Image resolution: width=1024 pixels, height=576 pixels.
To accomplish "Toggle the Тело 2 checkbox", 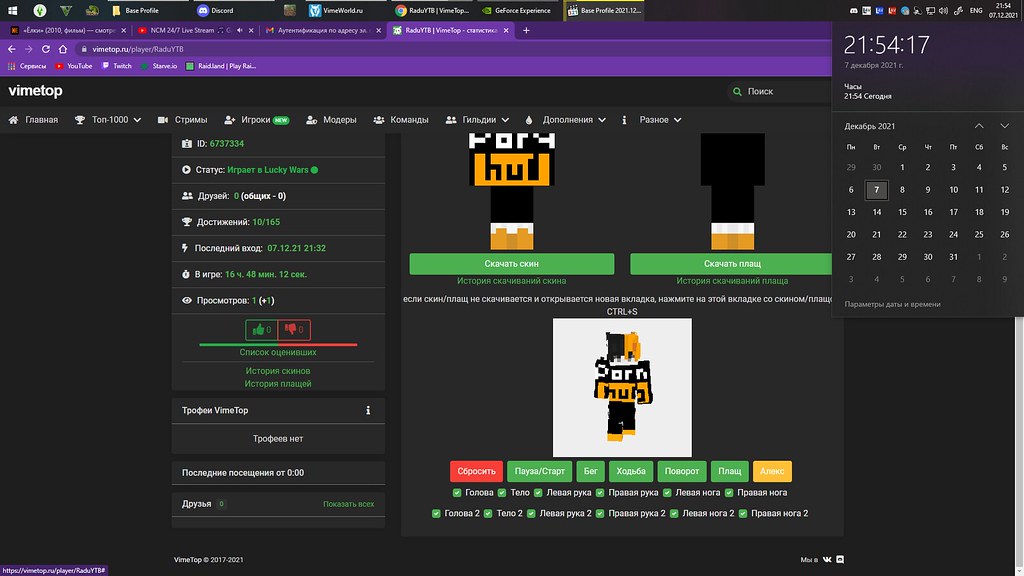I will [489, 513].
